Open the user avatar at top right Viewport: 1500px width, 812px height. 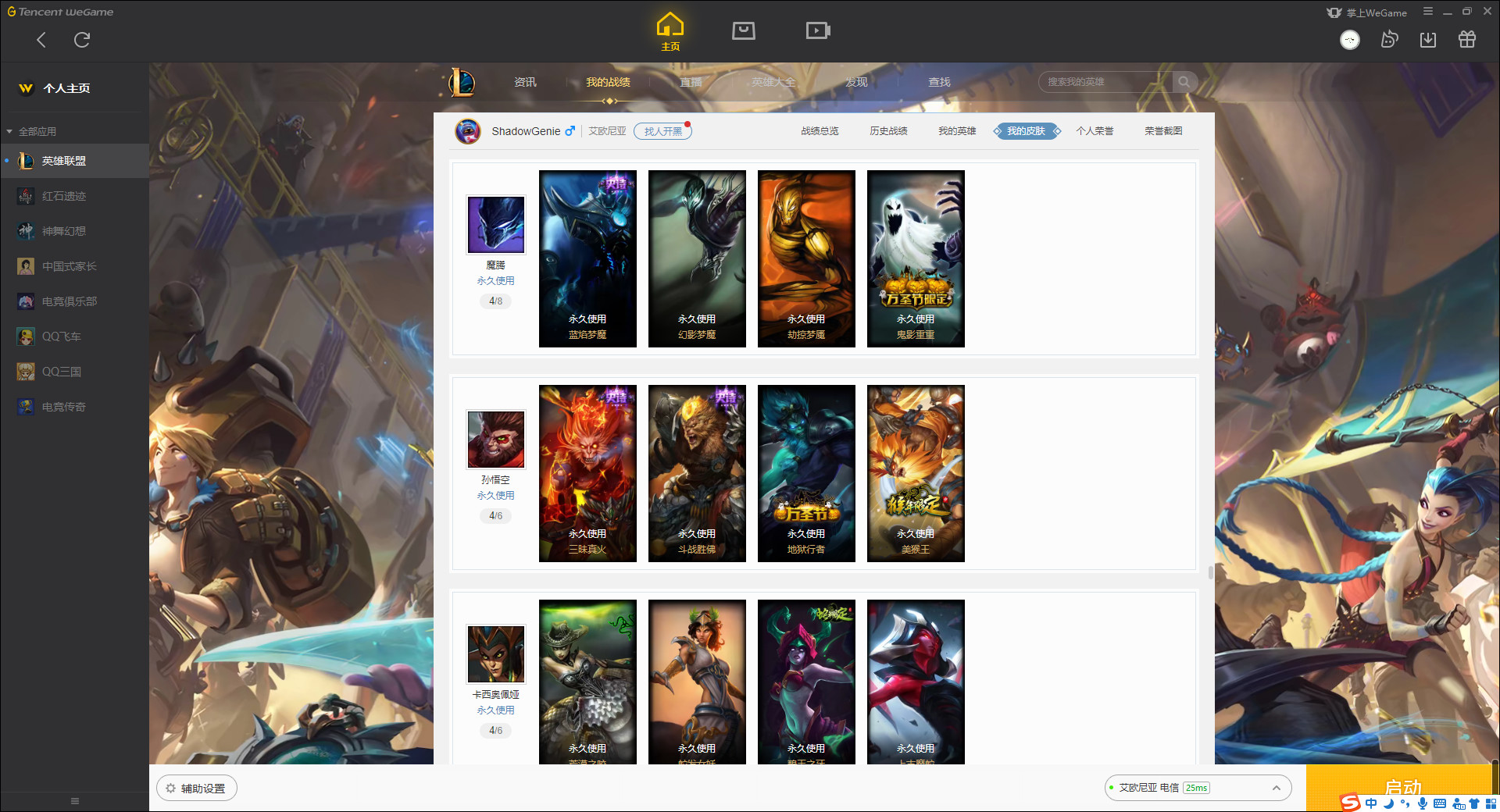click(x=1350, y=40)
